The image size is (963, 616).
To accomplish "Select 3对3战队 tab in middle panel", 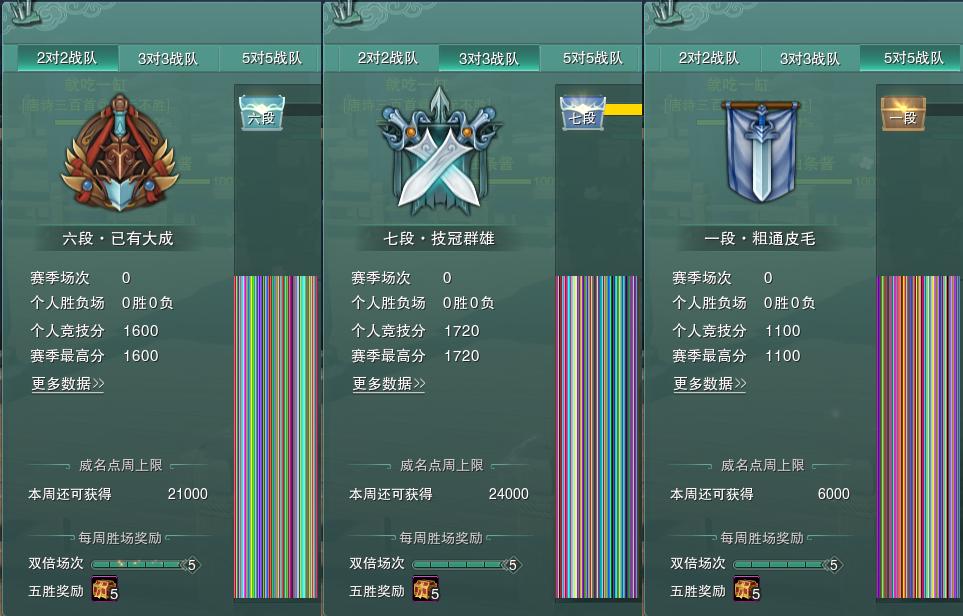I will [489, 58].
